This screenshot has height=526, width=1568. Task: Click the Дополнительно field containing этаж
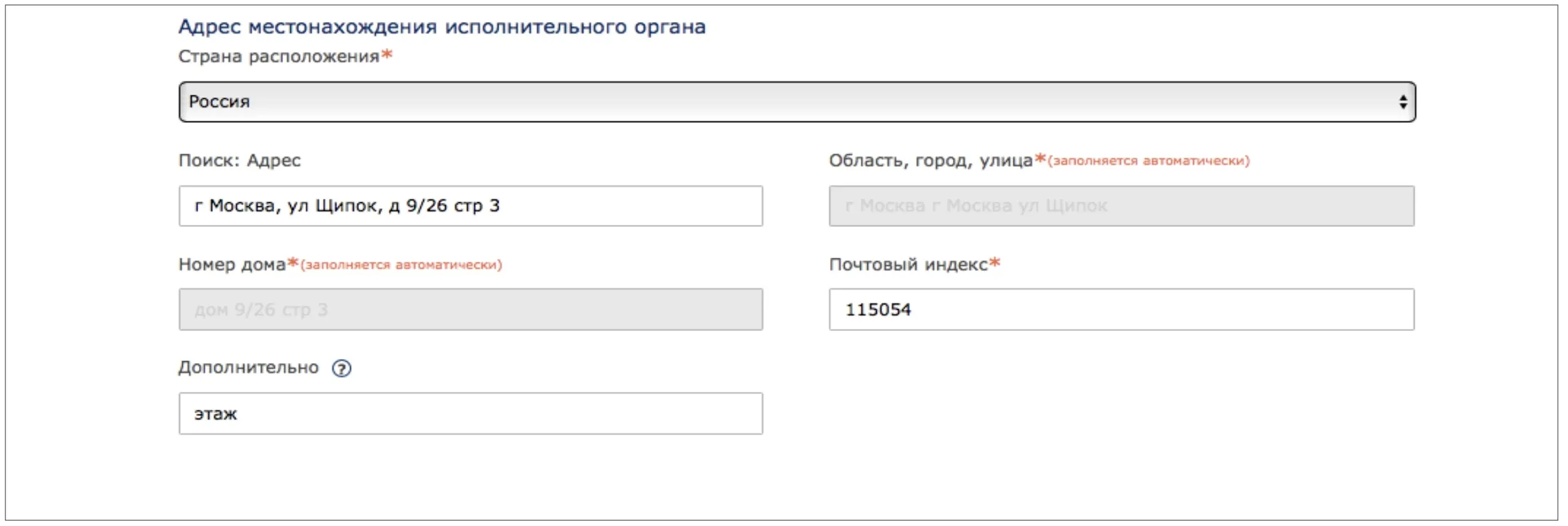[x=470, y=414]
